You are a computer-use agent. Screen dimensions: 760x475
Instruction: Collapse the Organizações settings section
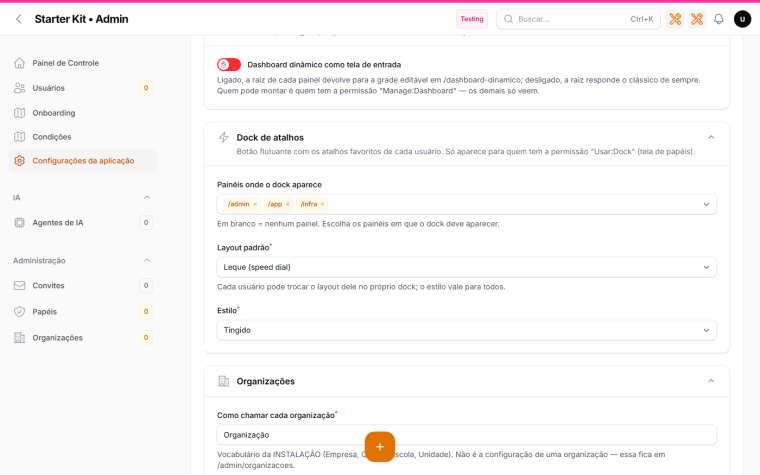tap(711, 381)
